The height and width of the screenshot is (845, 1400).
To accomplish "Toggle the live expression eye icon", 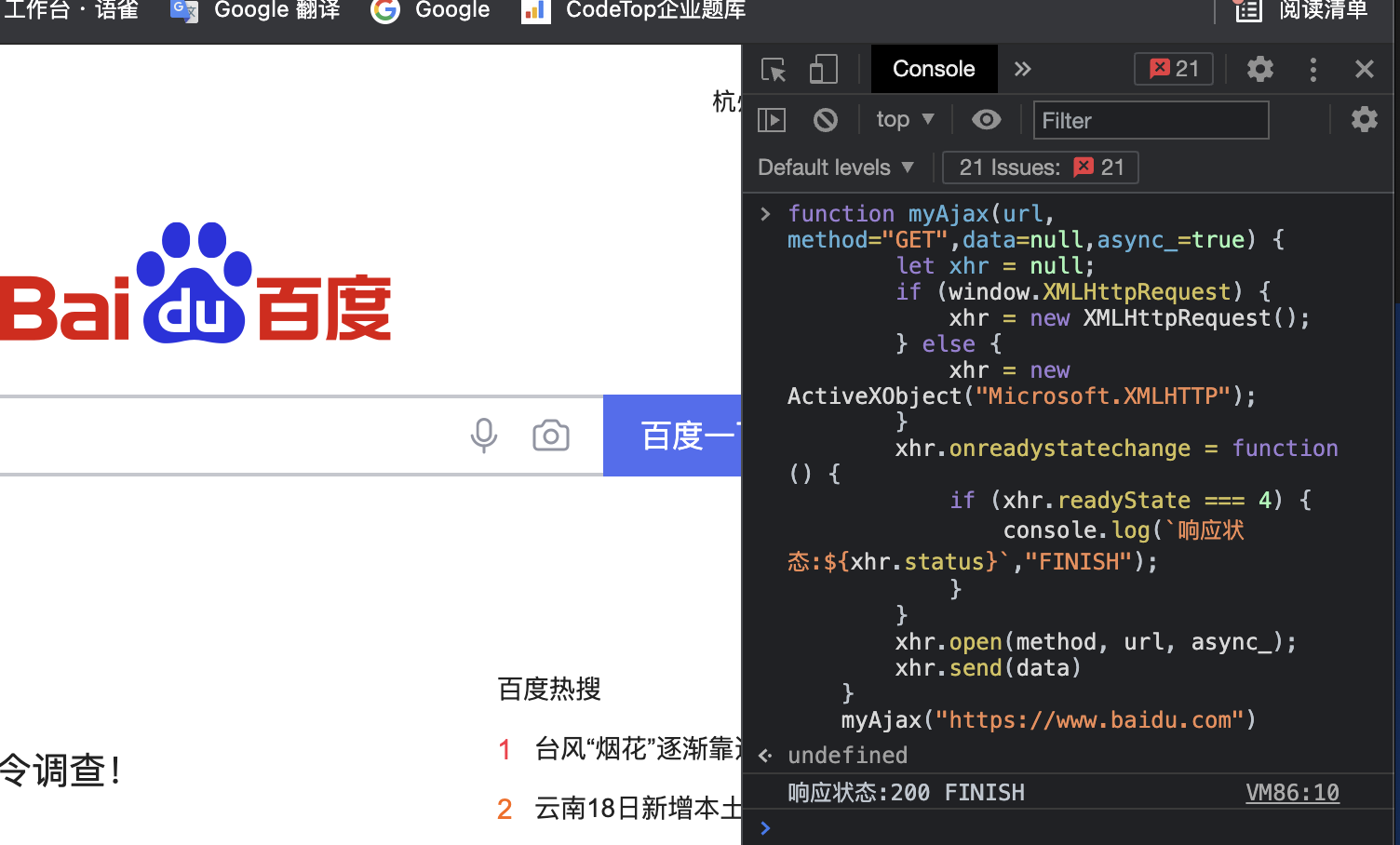I will click(x=987, y=119).
